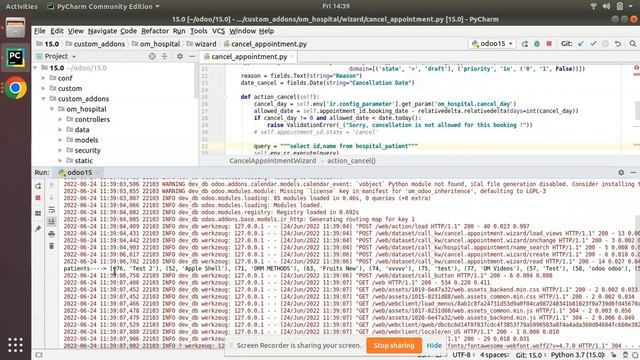The height and width of the screenshot is (360, 640).
Task: Click the wizard breadcrumb in navigation bar
Action: tap(202, 44)
